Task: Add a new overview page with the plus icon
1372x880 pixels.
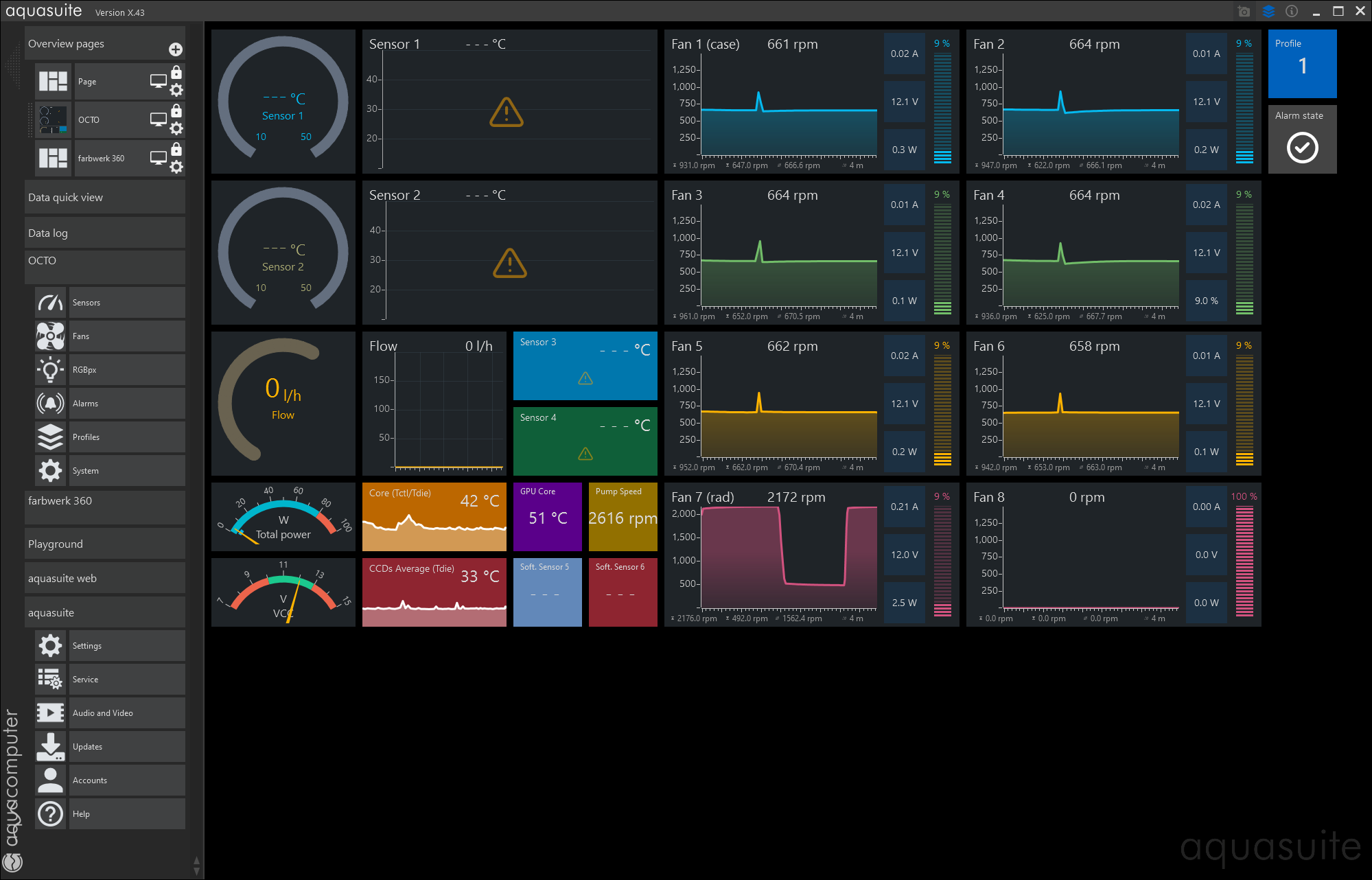Action: 176,49
